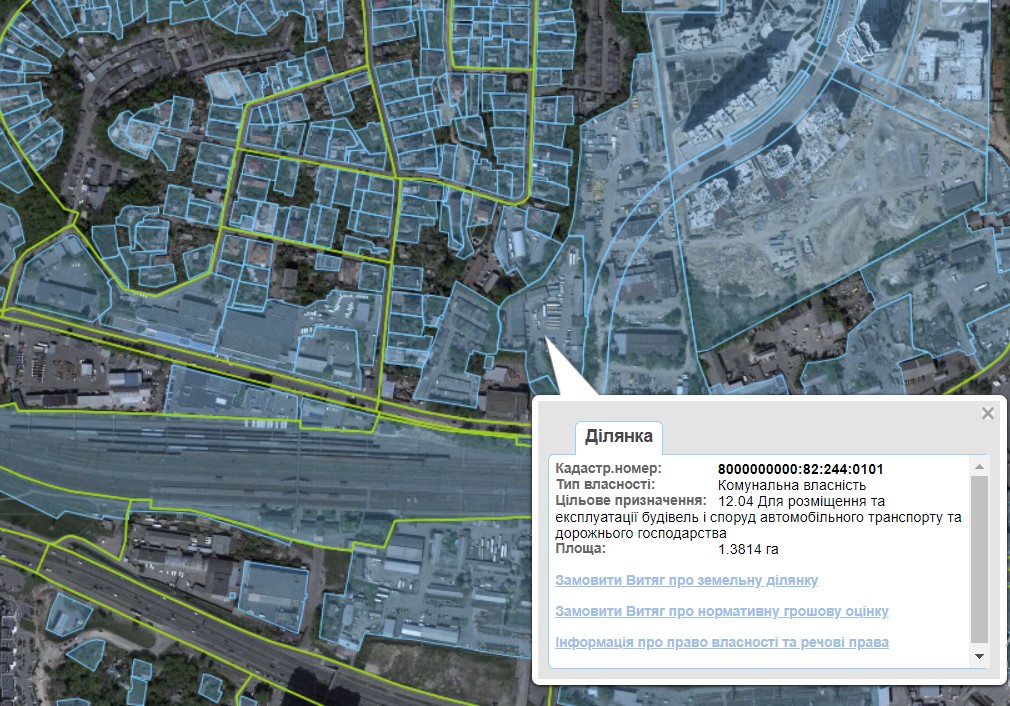Click the Тип власності label
The image size is (1010, 706).
coord(605,485)
